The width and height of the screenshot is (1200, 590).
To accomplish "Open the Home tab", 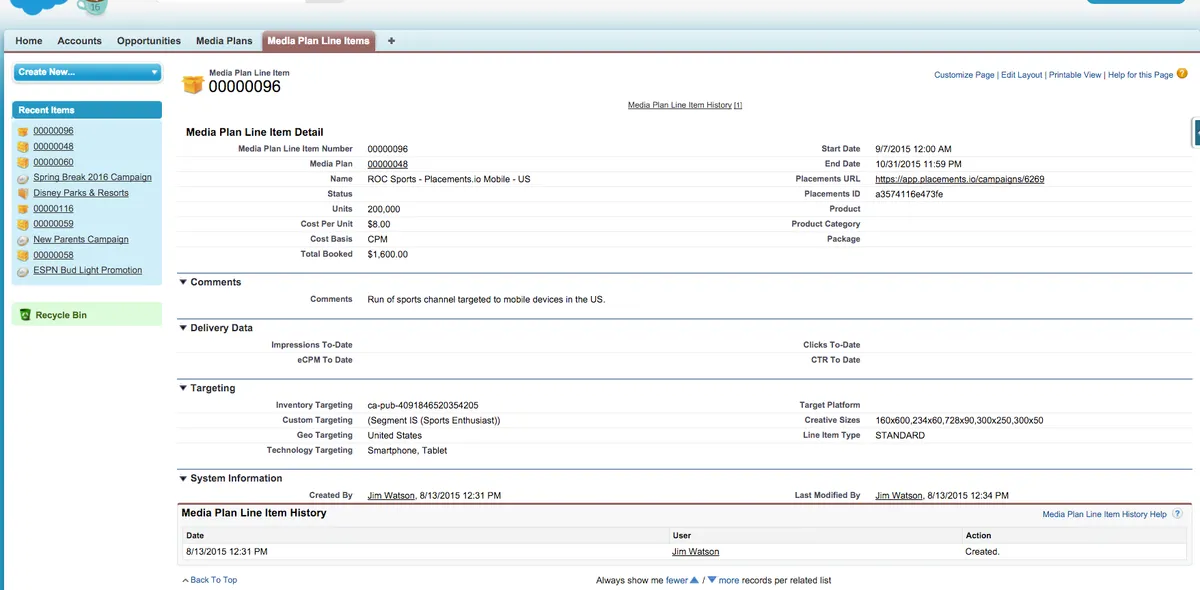I will tap(29, 41).
